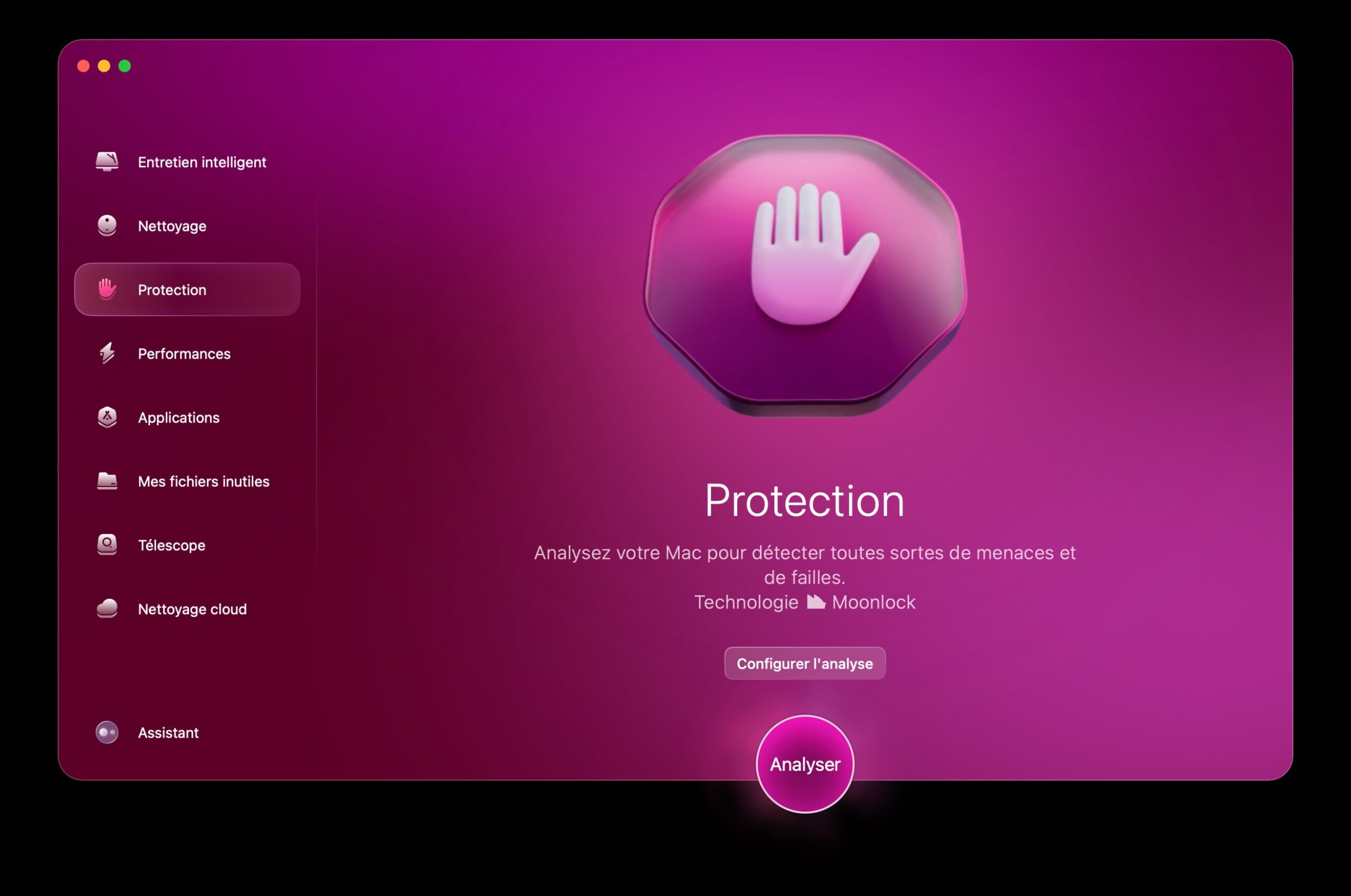This screenshot has width=1351, height=896.
Task: Click the green full-screen window button
Action: [125, 66]
